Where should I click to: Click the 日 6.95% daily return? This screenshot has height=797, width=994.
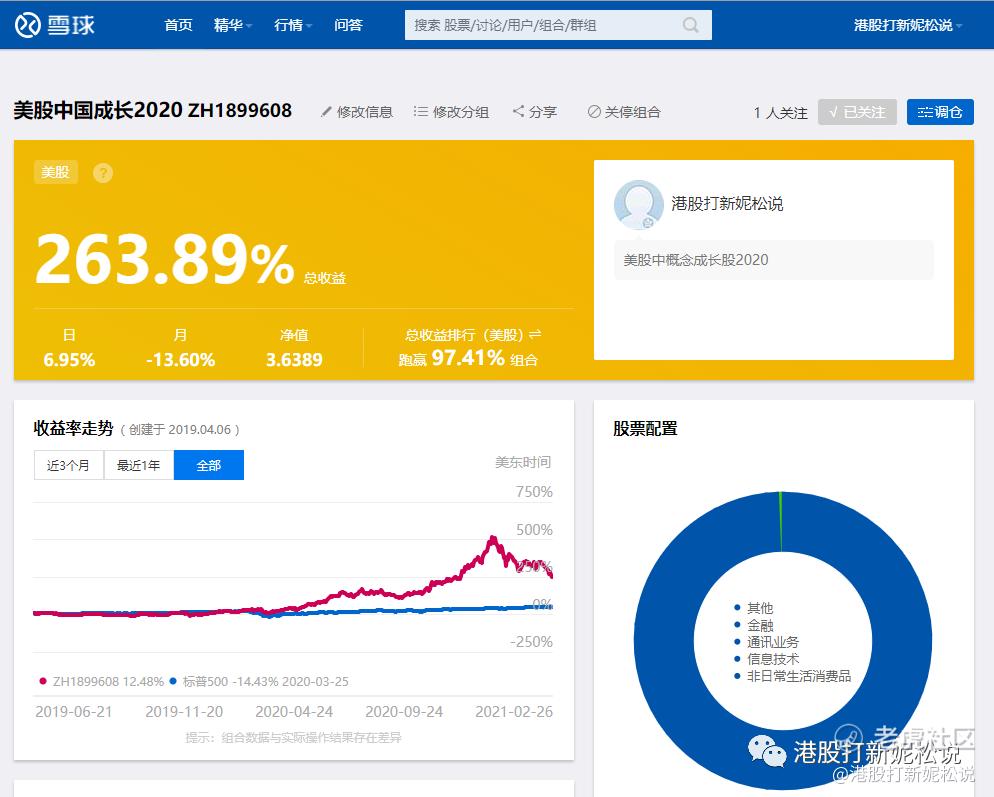[69, 360]
